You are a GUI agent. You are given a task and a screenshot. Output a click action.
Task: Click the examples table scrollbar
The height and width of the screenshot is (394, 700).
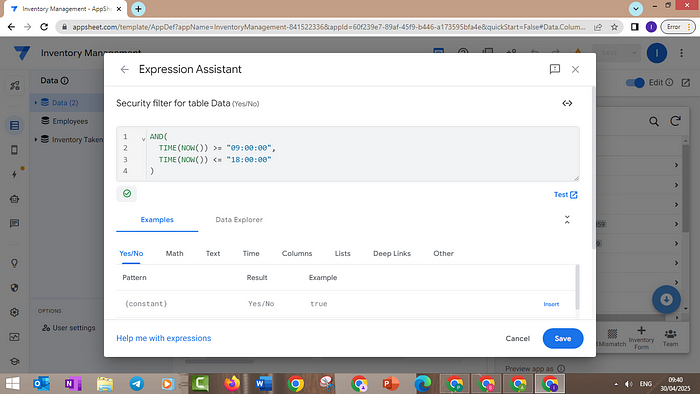point(577,287)
